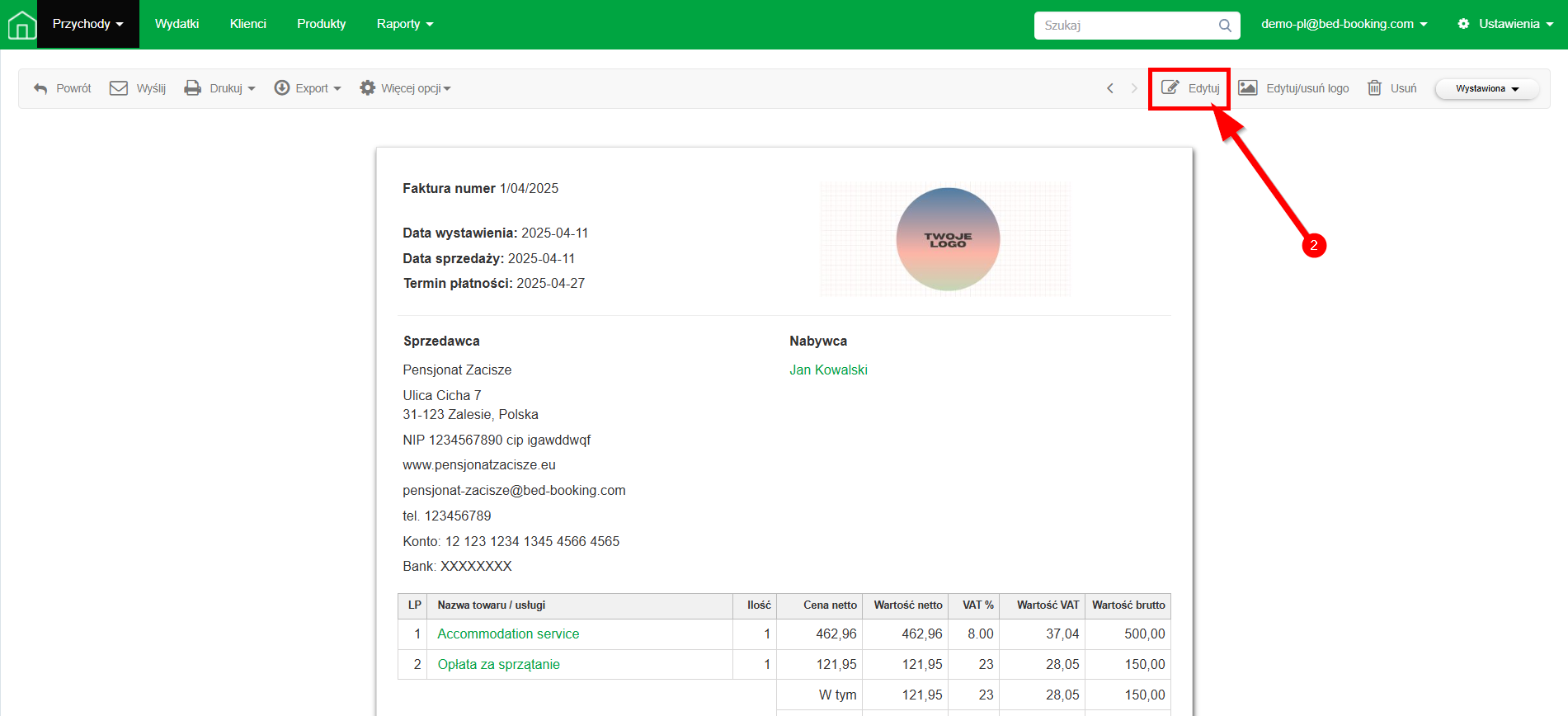Click pensjonat-zacisze@bed-booking.com email text
This screenshot has height=716, width=1568.
514,490
